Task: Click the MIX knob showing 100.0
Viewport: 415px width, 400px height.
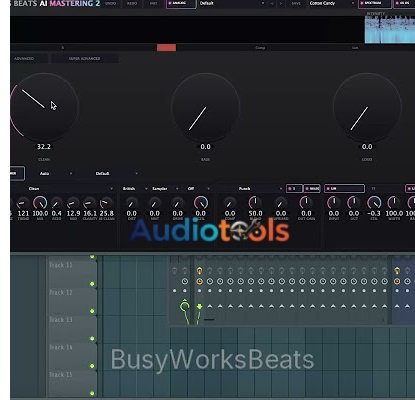Action: (x=40, y=203)
